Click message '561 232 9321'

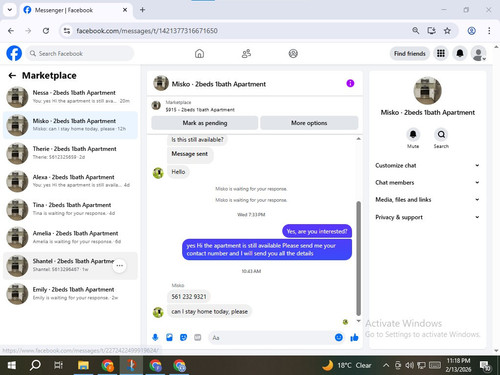point(189,296)
